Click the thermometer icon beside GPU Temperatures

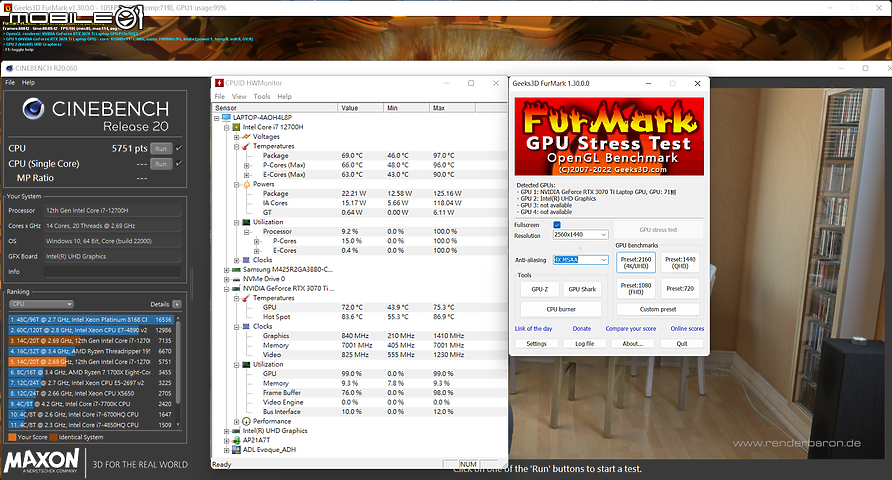point(246,298)
